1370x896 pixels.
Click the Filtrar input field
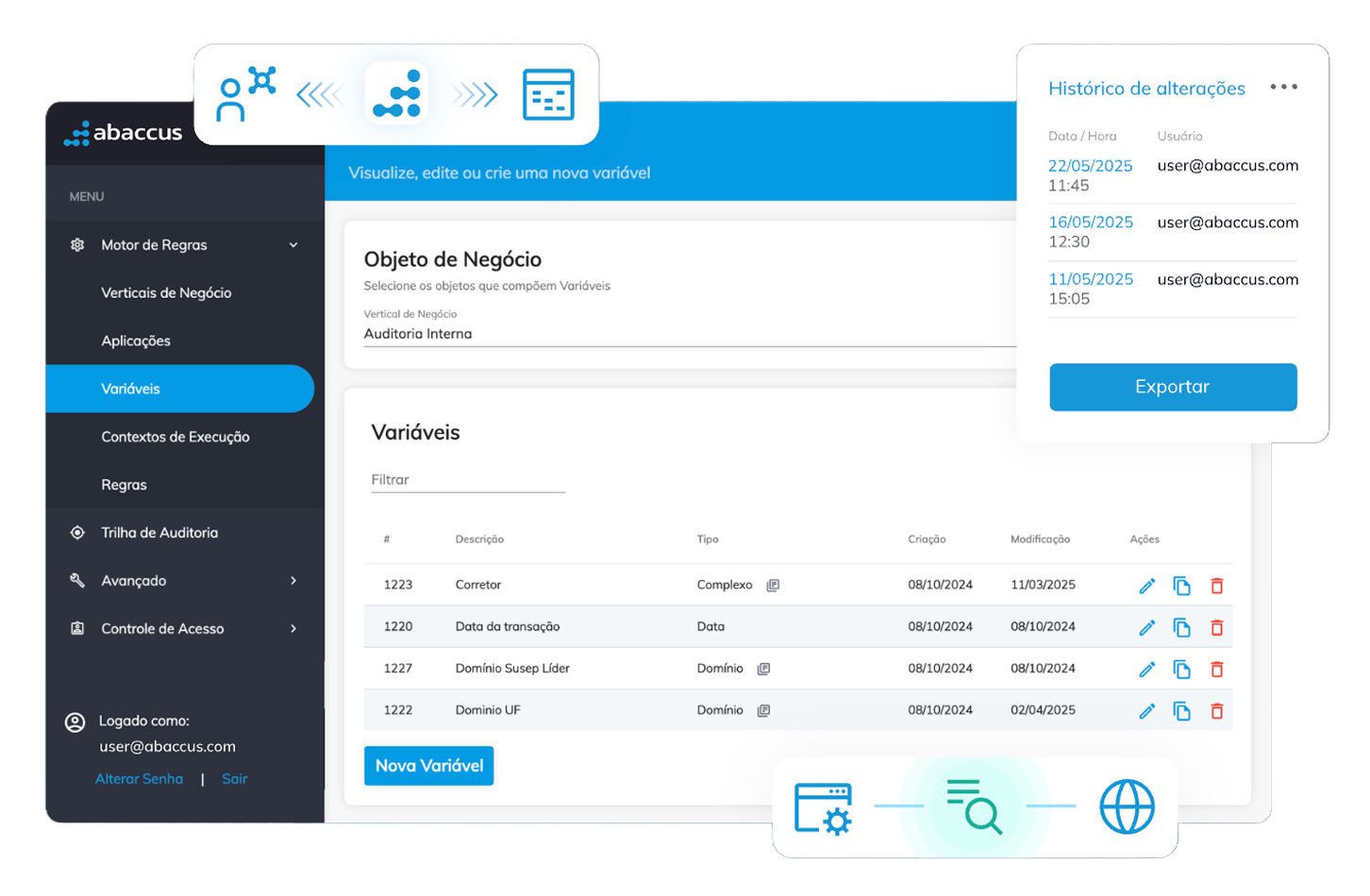(468, 480)
